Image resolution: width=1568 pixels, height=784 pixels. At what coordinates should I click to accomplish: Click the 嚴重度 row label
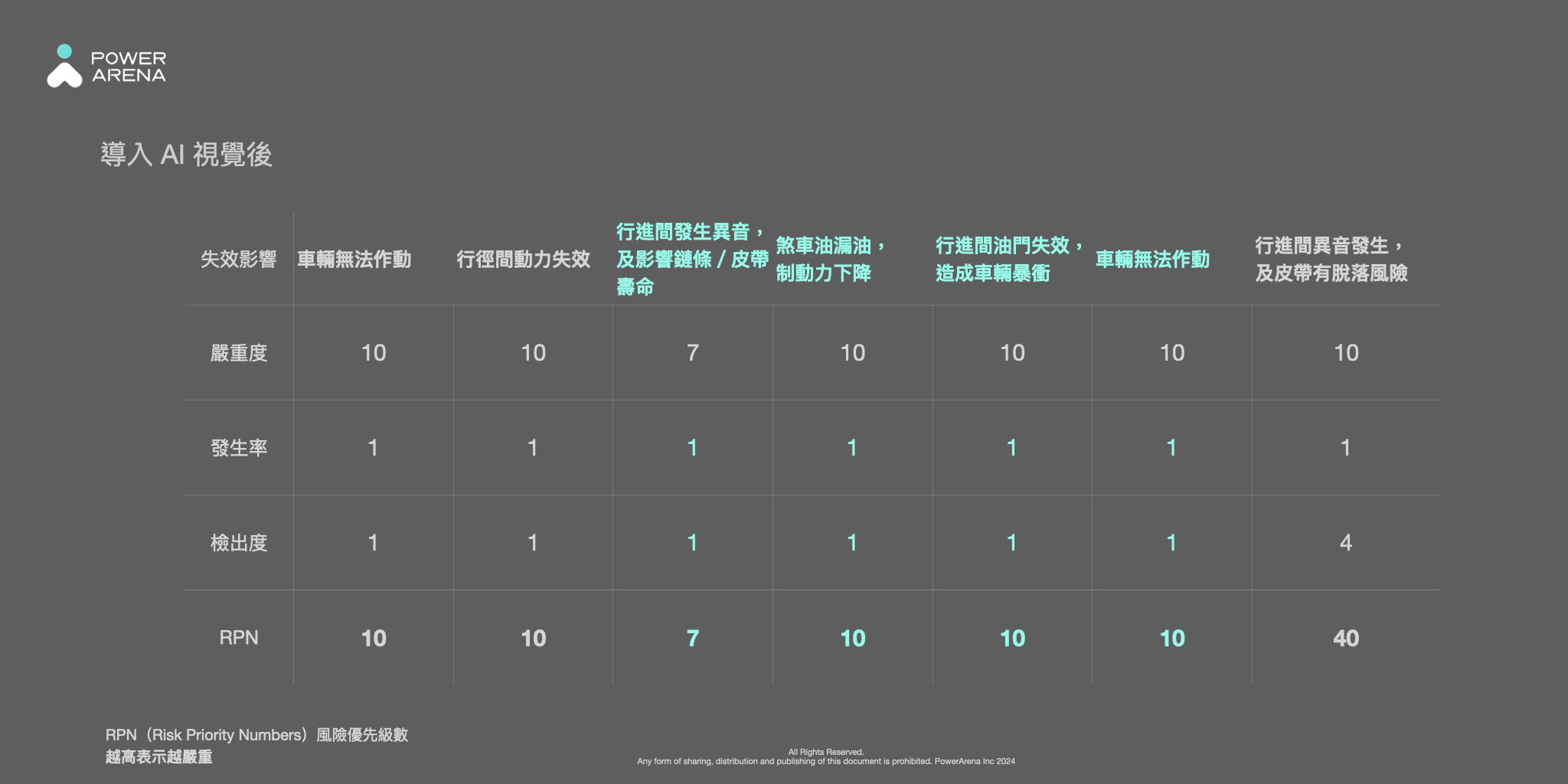[x=240, y=352]
